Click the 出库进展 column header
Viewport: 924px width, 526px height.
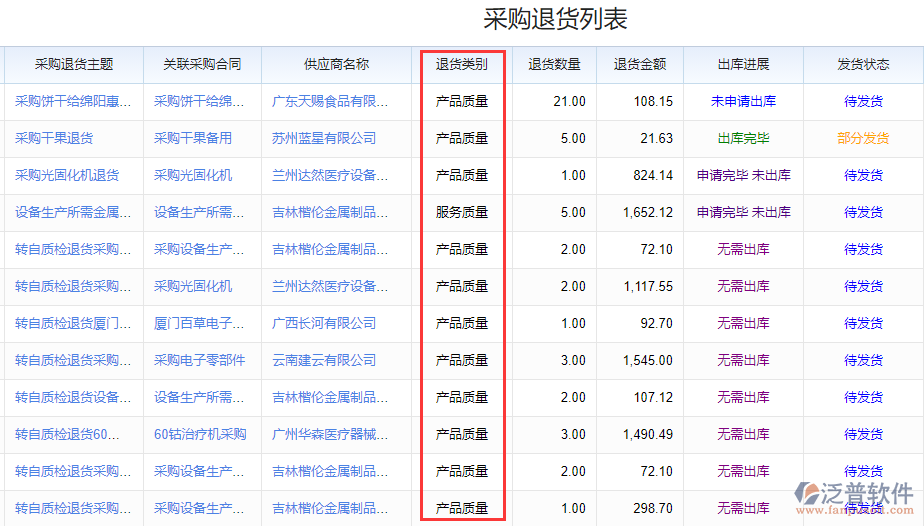click(743, 64)
